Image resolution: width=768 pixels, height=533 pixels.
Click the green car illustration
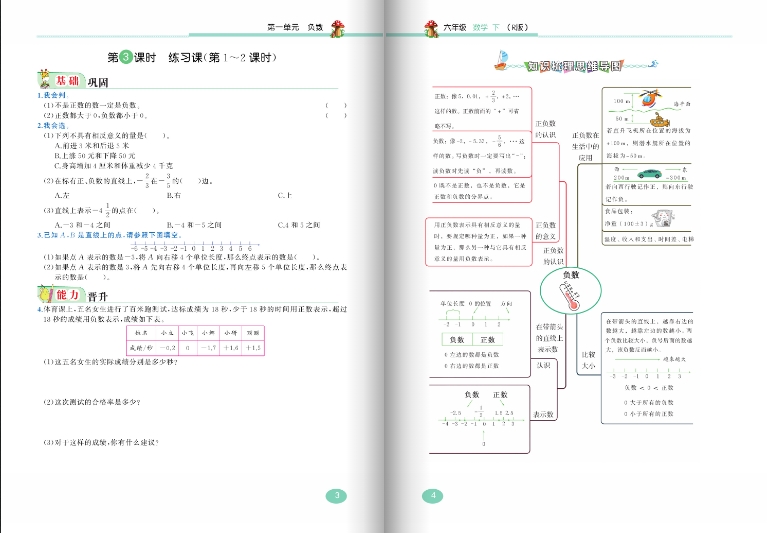pyautogui.click(x=648, y=173)
